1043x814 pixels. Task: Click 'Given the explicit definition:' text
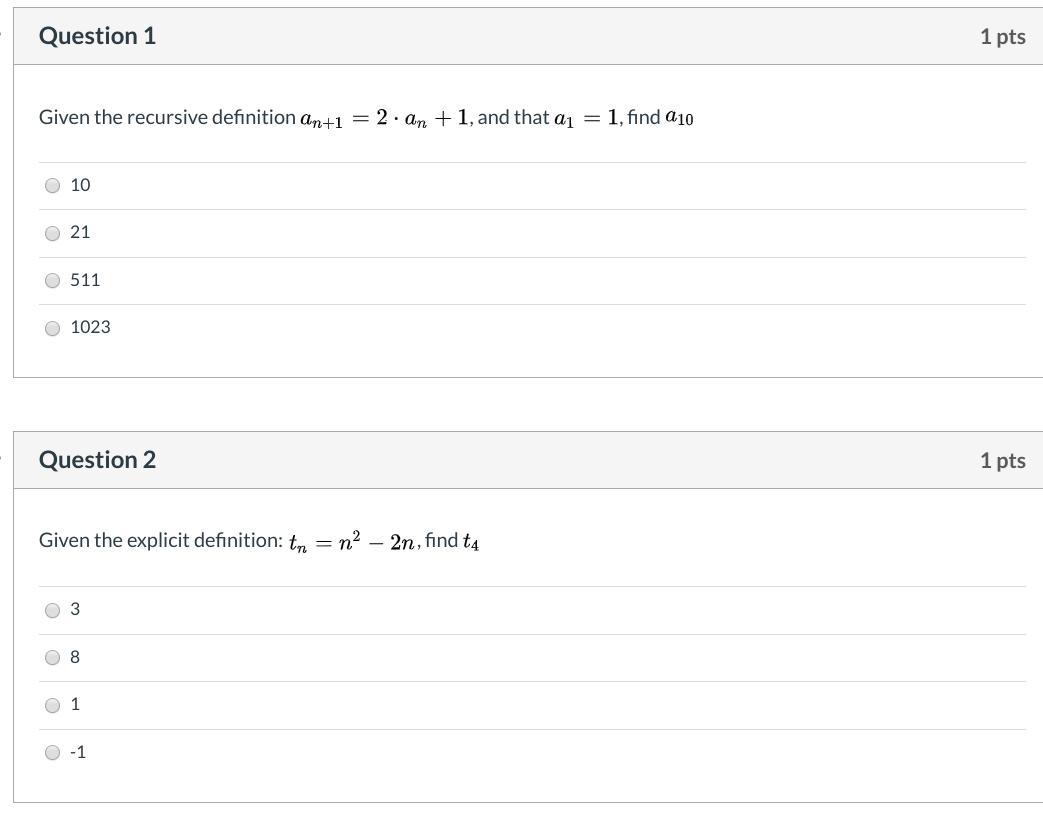click(160, 540)
